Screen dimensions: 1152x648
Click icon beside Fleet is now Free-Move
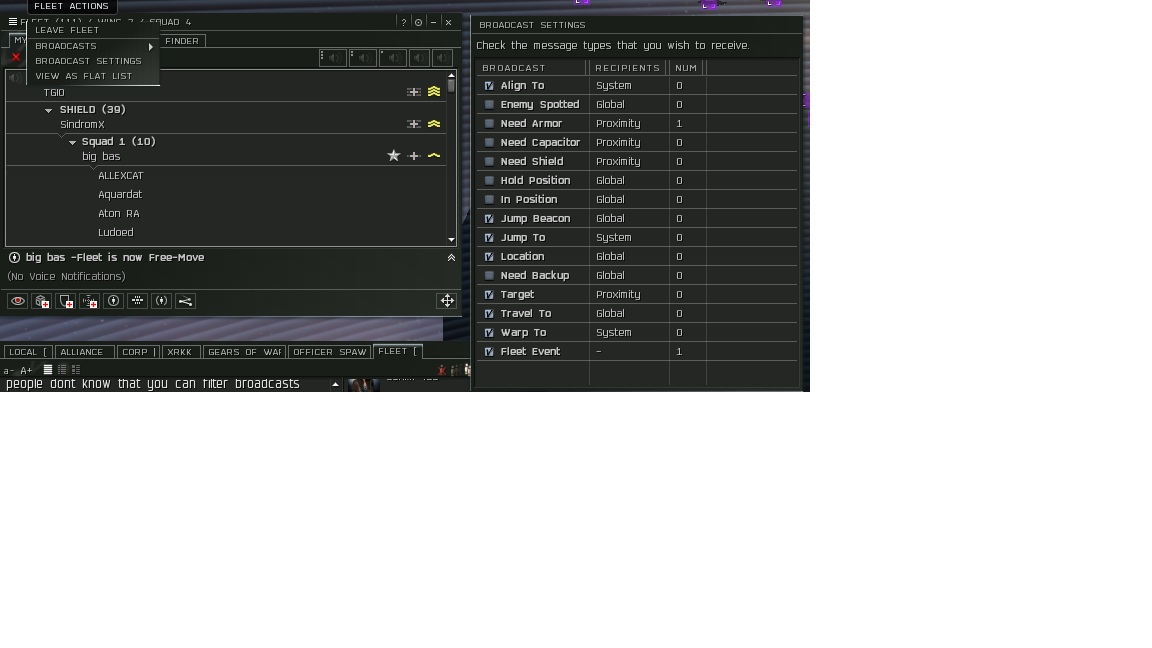[14, 257]
